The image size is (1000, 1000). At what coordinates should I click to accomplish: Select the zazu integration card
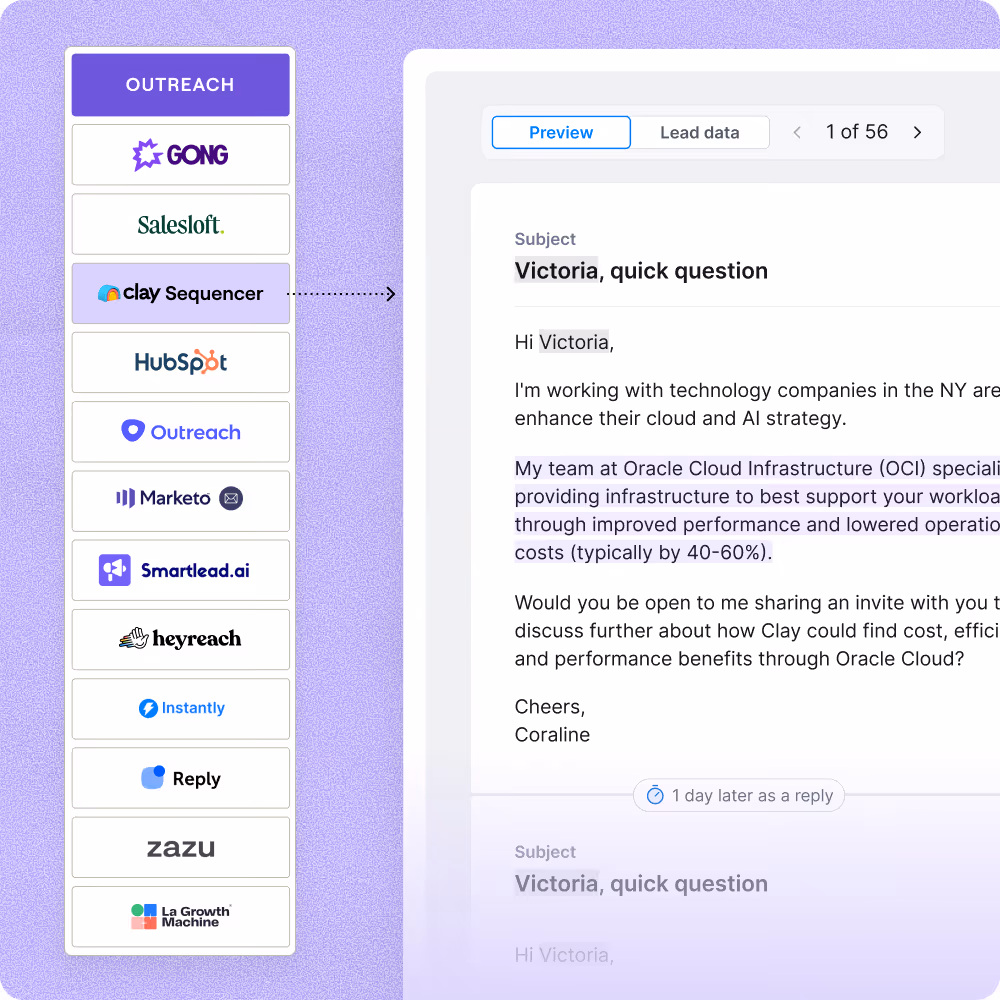click(x=180, y=848)
